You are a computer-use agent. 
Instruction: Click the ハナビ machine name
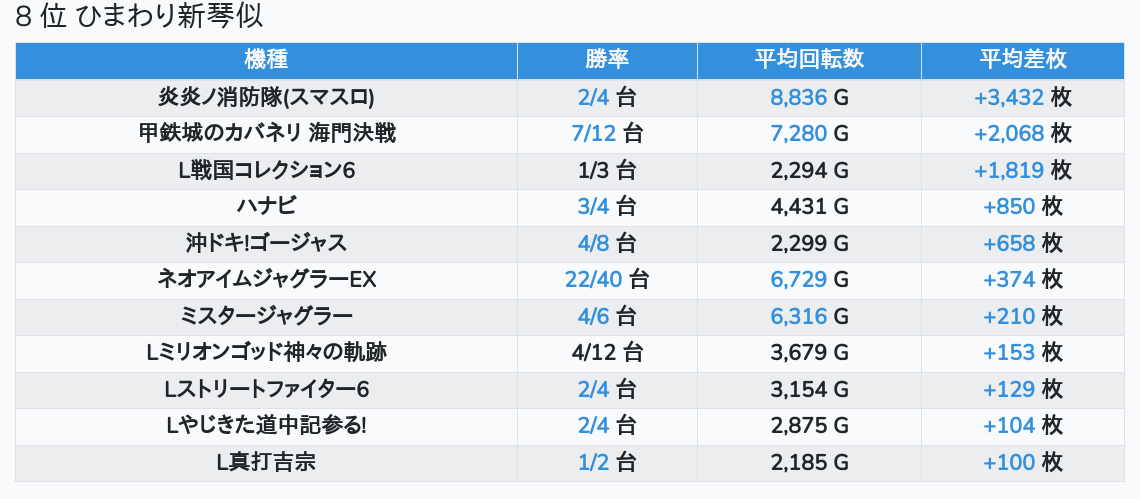point(266,207)
